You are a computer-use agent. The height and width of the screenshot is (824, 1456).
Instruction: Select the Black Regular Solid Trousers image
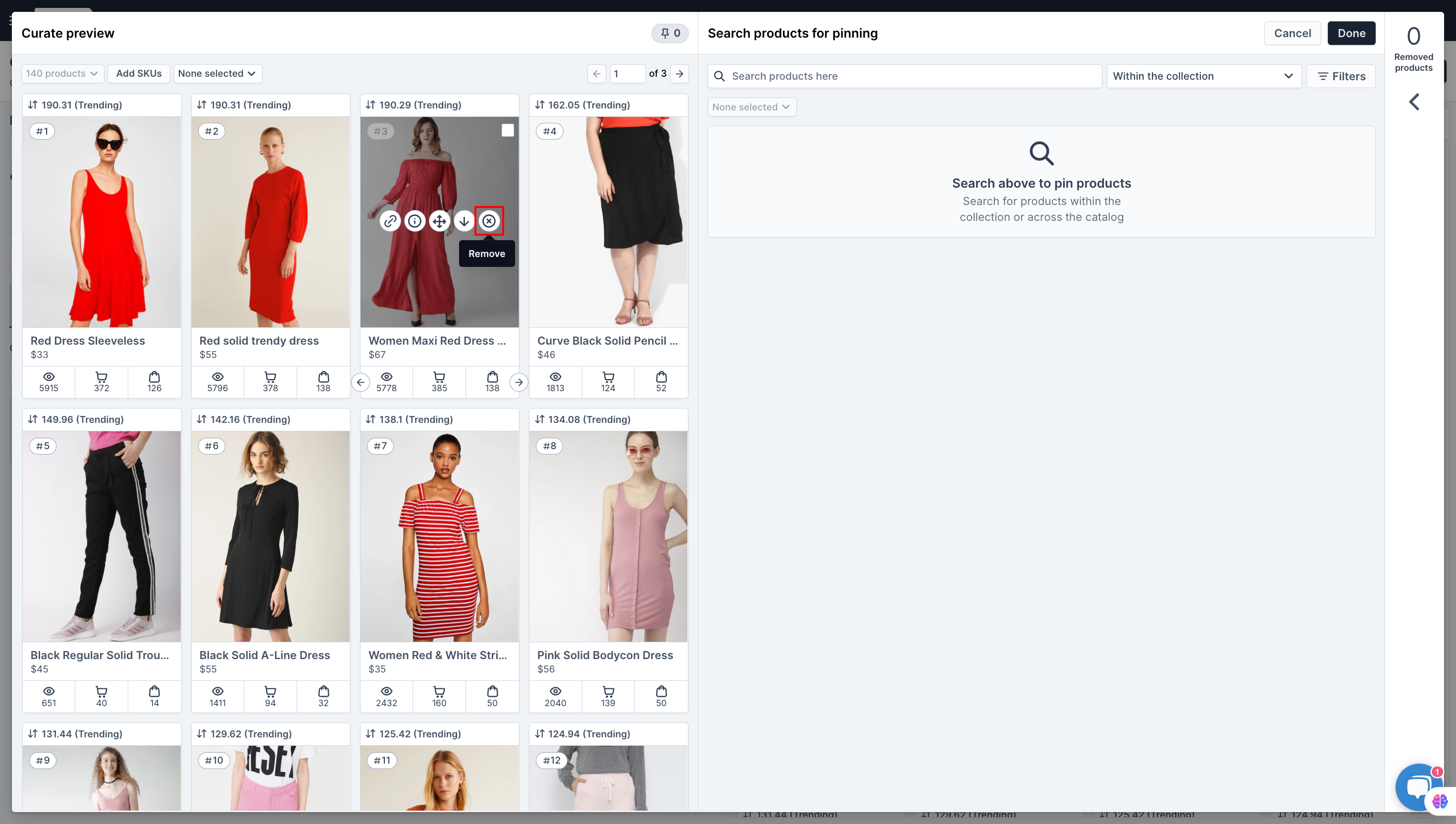coord(102,536)
